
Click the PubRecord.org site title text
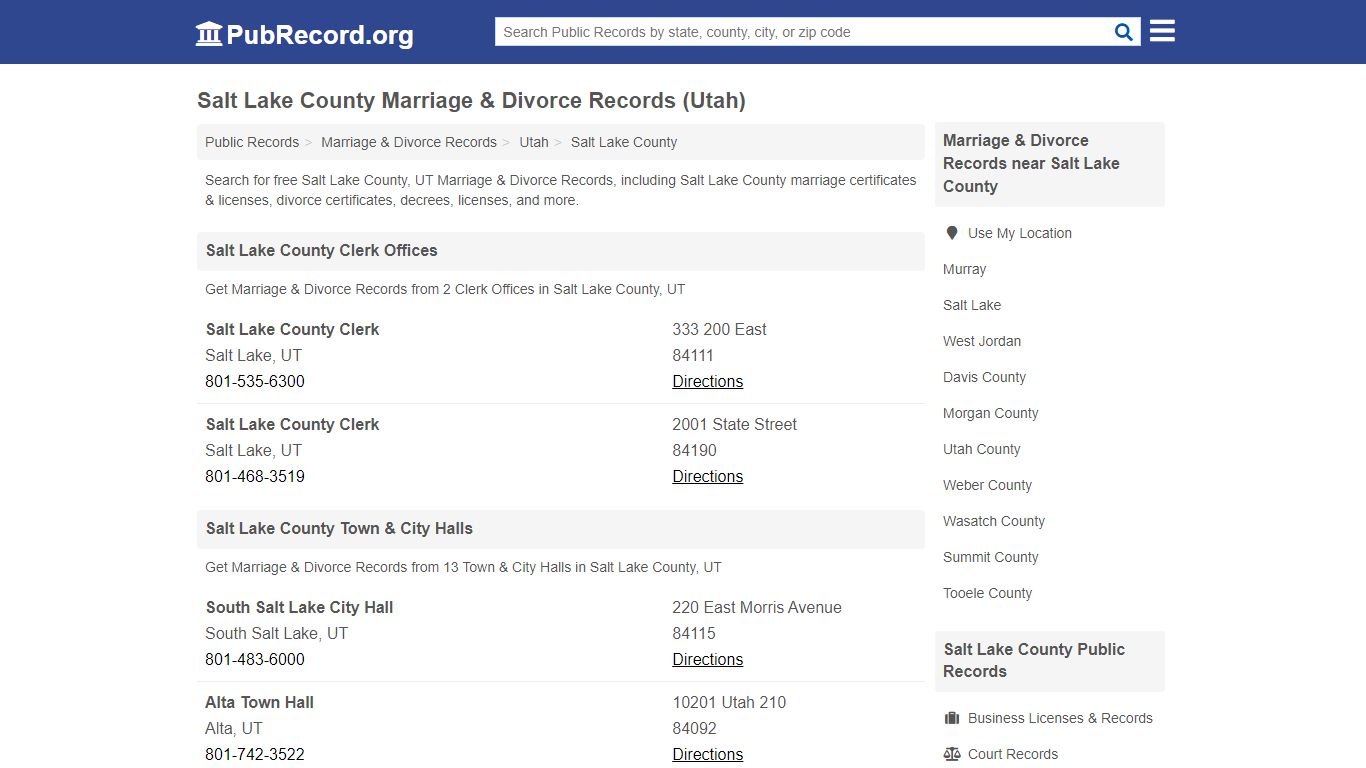(320, 35)
